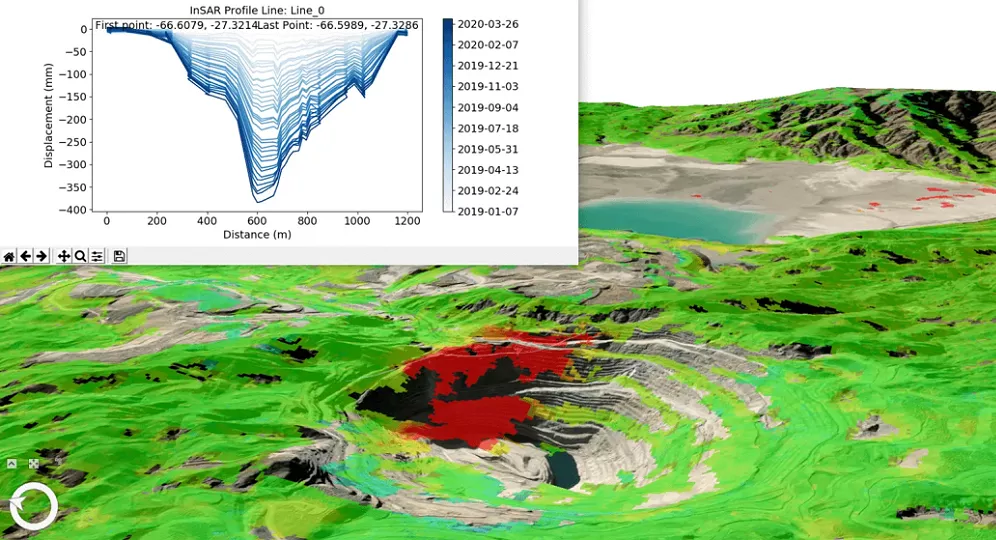This screenshot has height=540, width=996.
Task: Click the deepest displacement trough in the plot
Action: coord(256,200)
